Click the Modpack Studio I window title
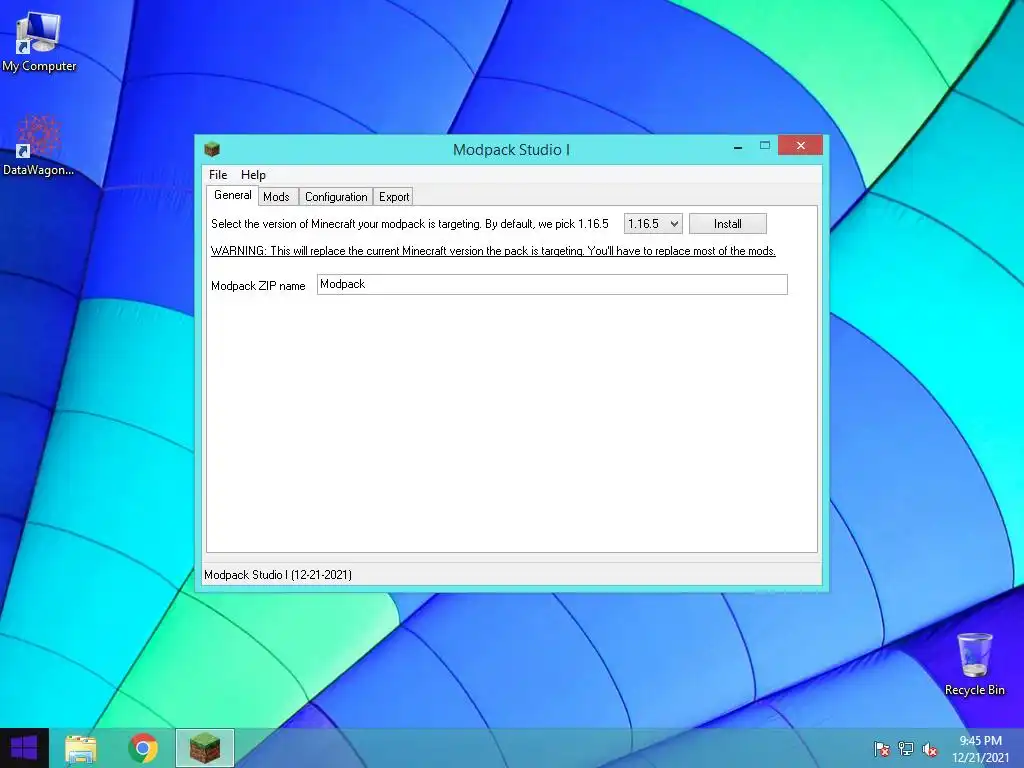The image size is (1024, 768). (511, 150)
